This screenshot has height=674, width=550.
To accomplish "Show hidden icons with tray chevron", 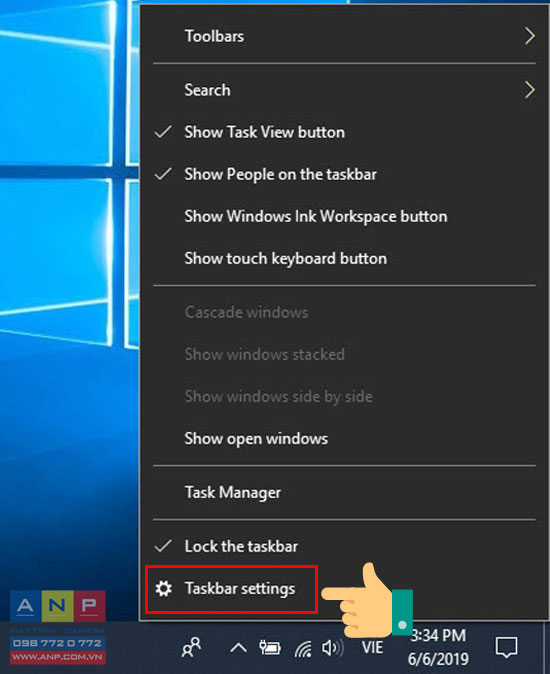I will [238, 647].
